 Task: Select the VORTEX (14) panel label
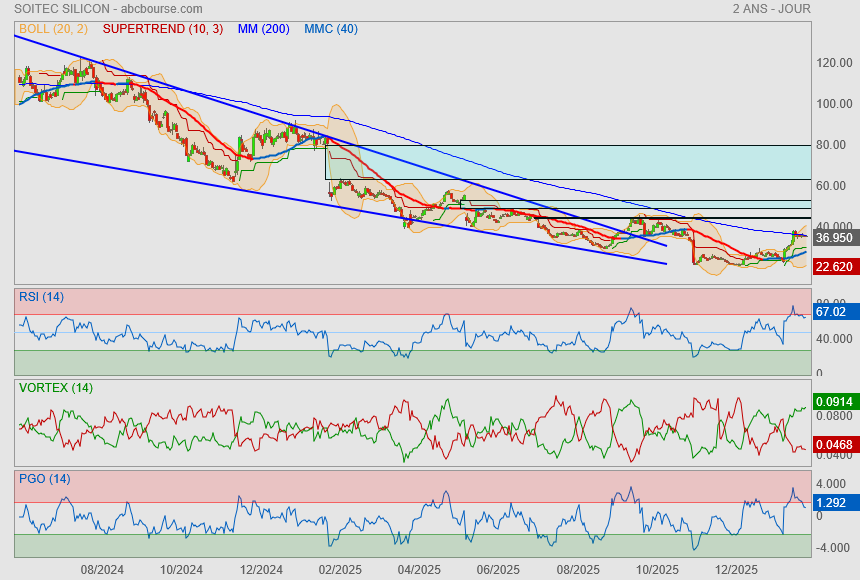pyautogui.click(x=55, y=387)
